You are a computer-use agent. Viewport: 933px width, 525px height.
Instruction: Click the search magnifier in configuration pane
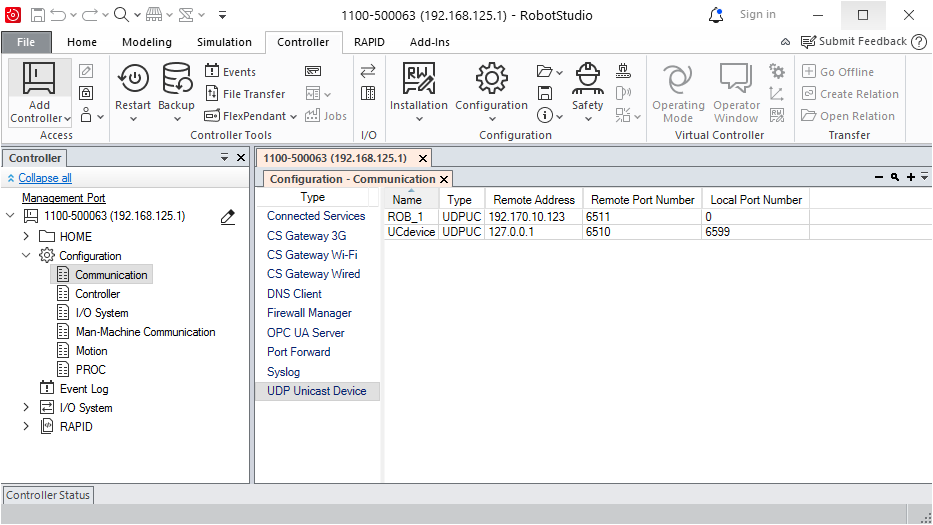894,177
